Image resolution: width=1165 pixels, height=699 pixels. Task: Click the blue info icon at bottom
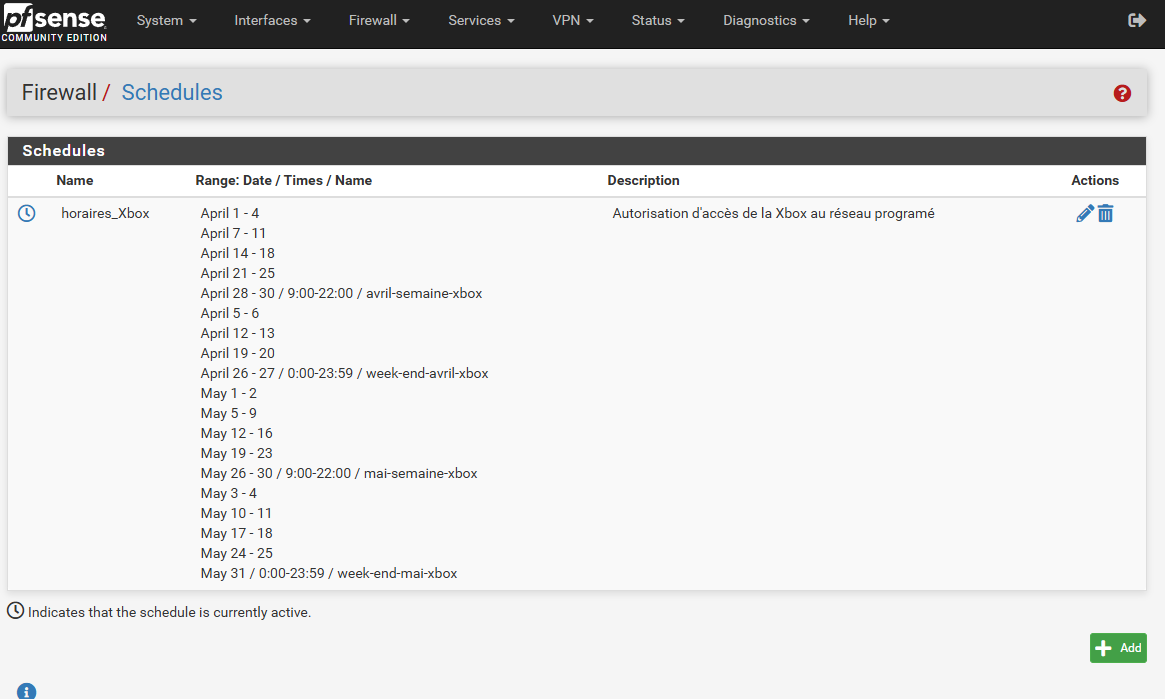point(27,691)
